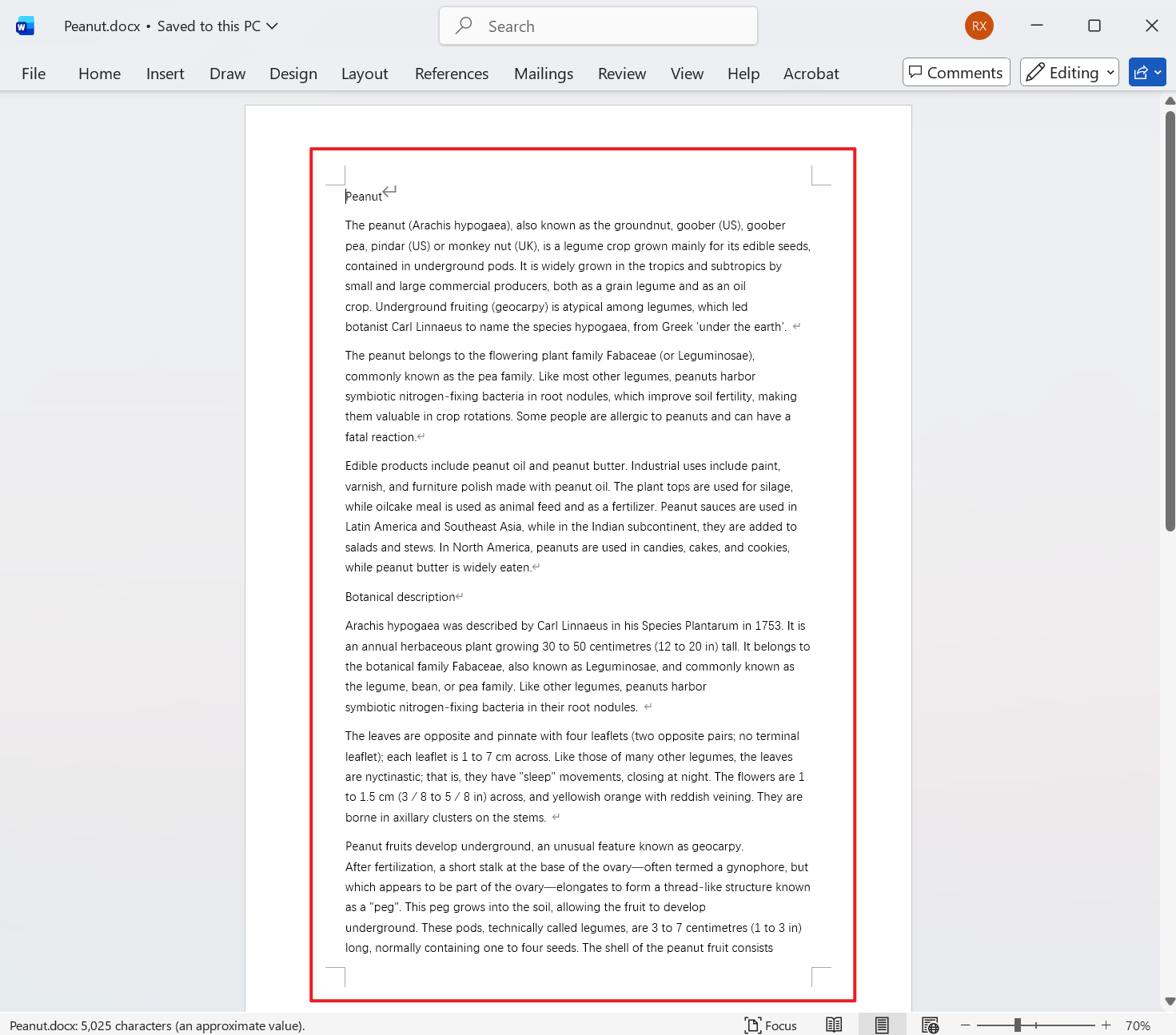Open the "Saved to this PC" dropdown
This screenshot has height=1035, width=1176.
coord(273,26)
